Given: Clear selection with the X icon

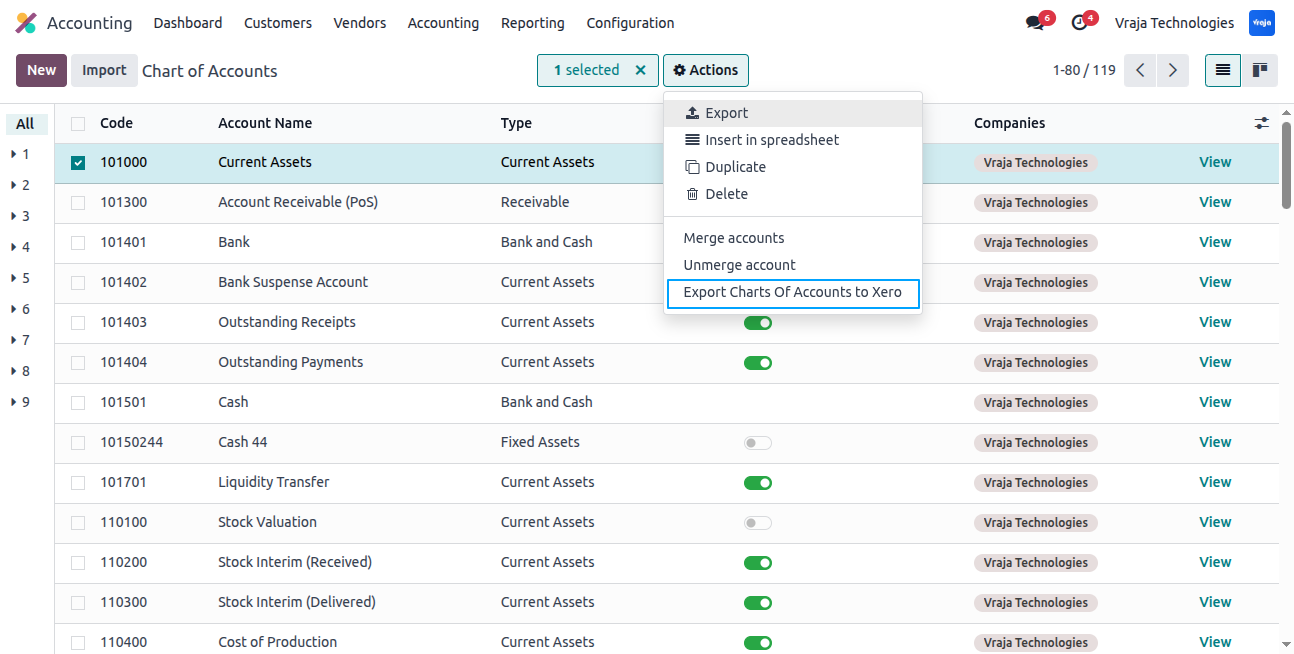Looking at the screenshot, I should point(640,70).
